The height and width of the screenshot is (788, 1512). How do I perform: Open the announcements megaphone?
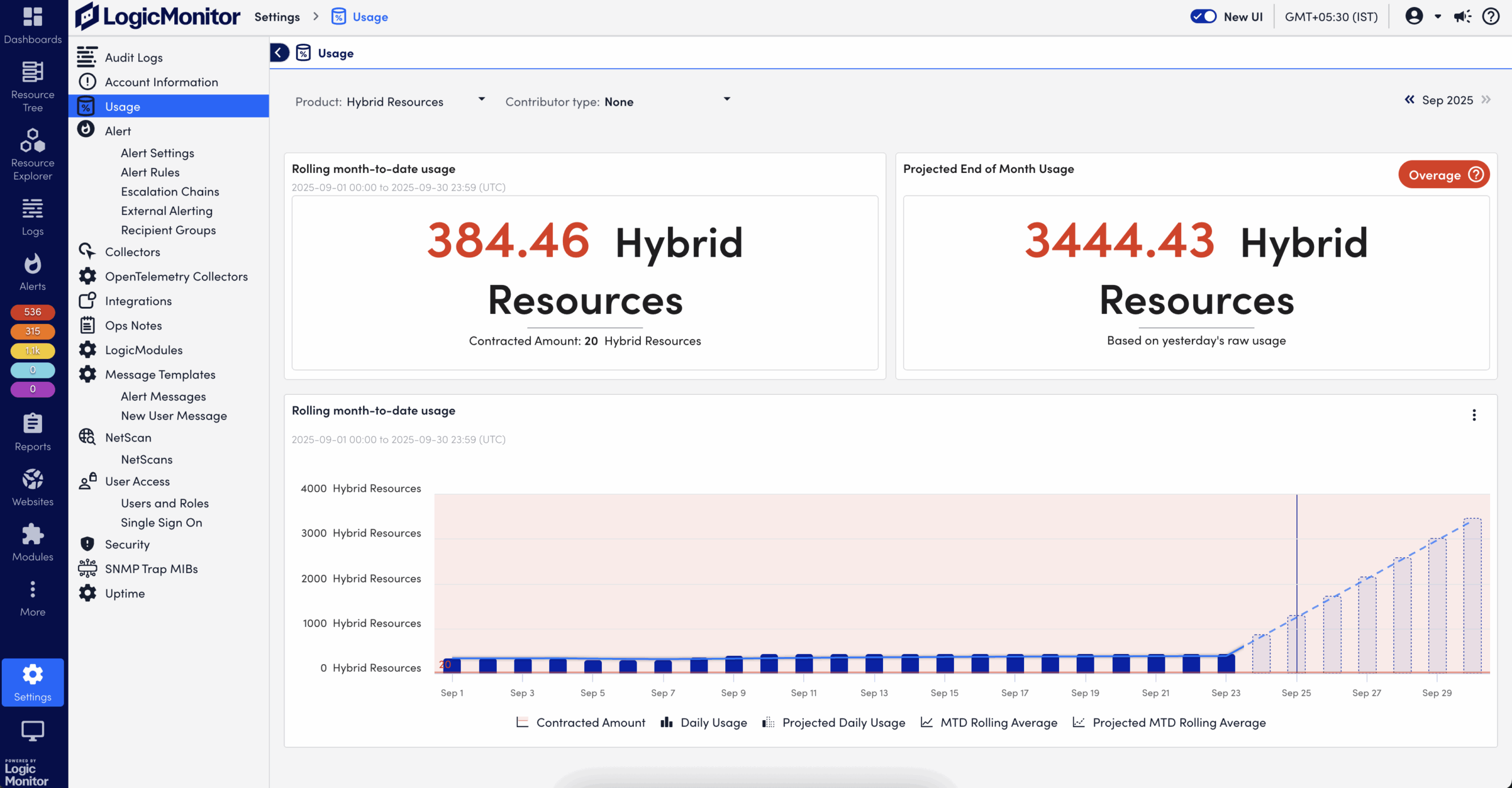click(x=1462, y=17)
